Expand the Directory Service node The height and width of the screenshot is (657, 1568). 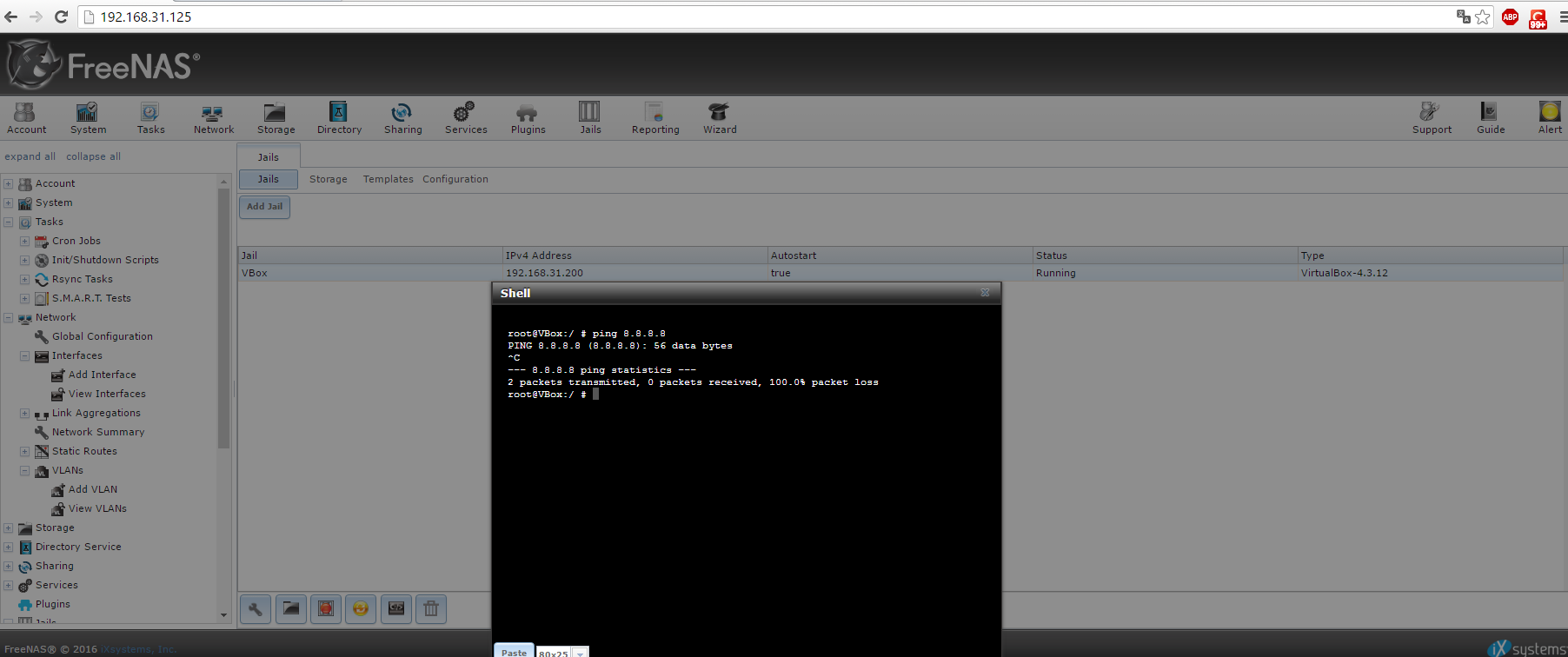8,547
